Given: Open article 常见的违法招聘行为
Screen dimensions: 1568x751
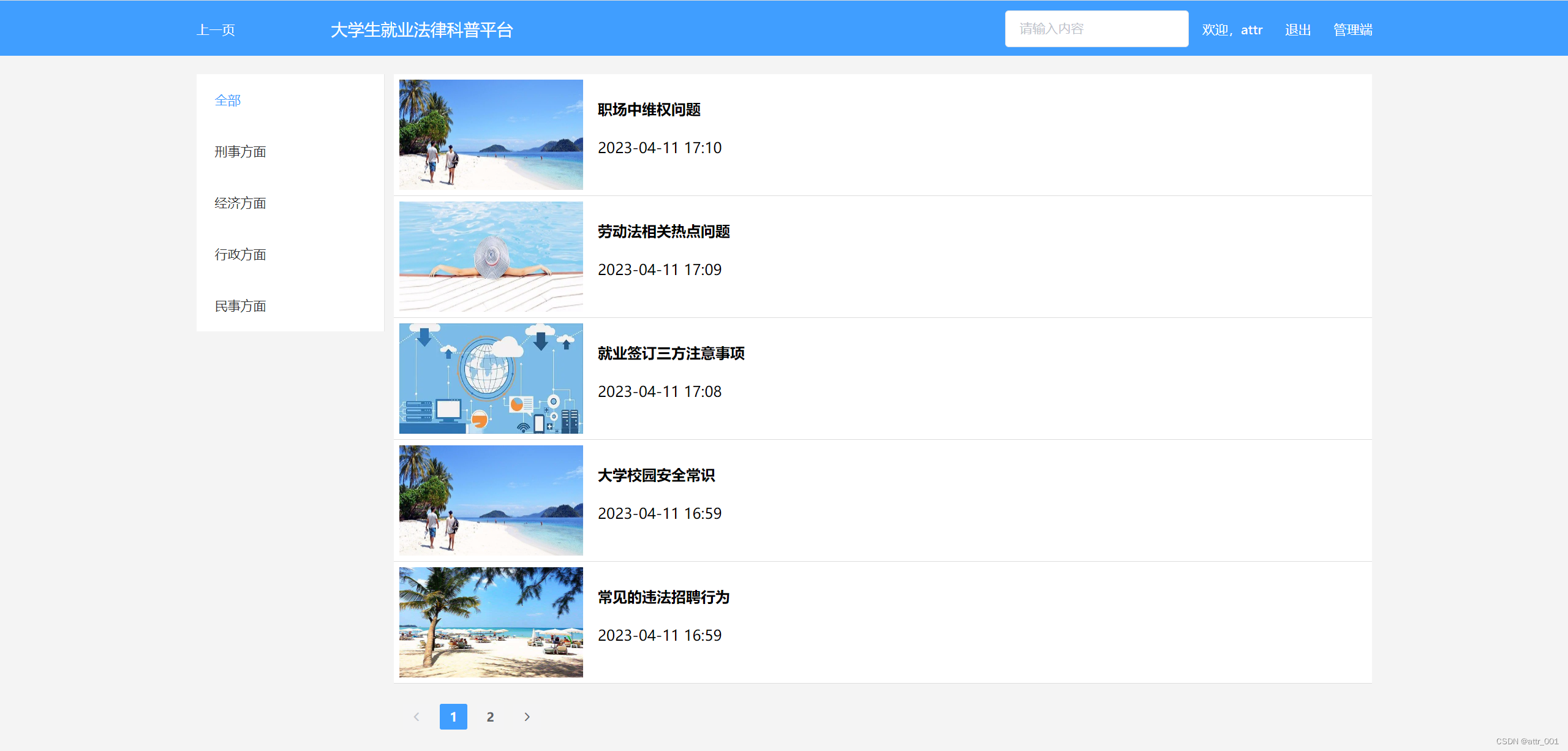Looking at the screenshot, I should pyautogui.click(x=663, y=597).
